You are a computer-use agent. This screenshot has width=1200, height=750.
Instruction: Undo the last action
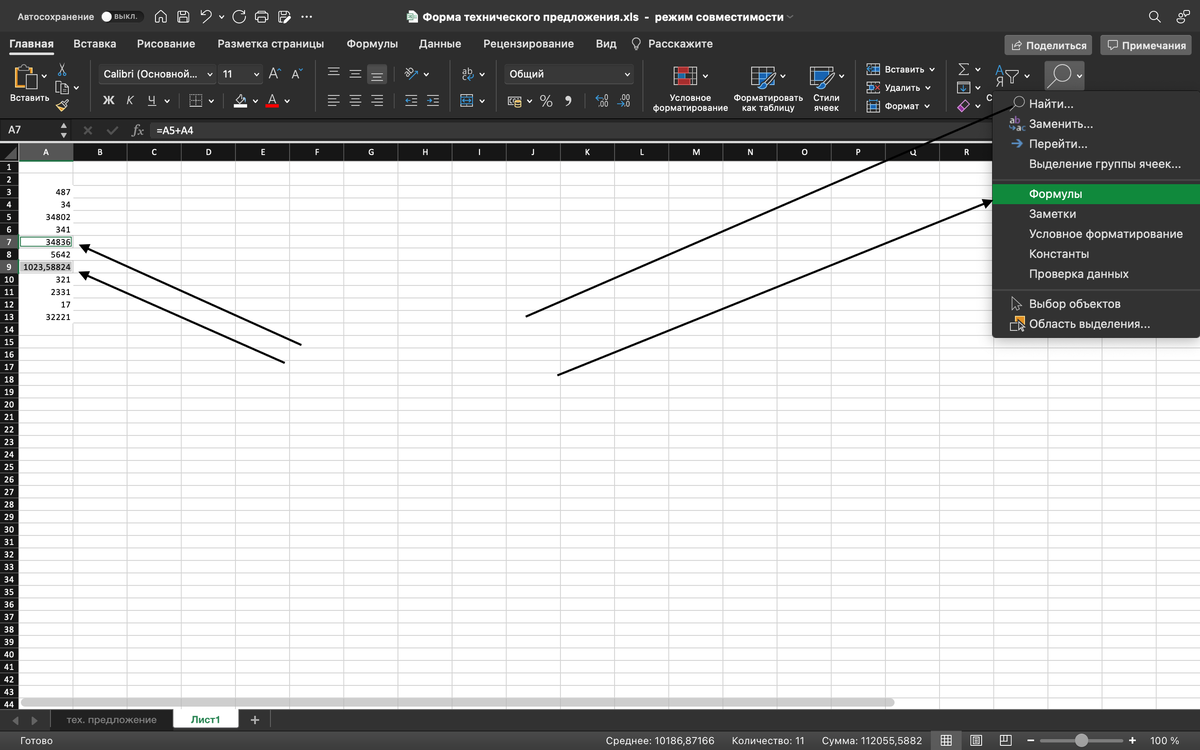[206, 17]
